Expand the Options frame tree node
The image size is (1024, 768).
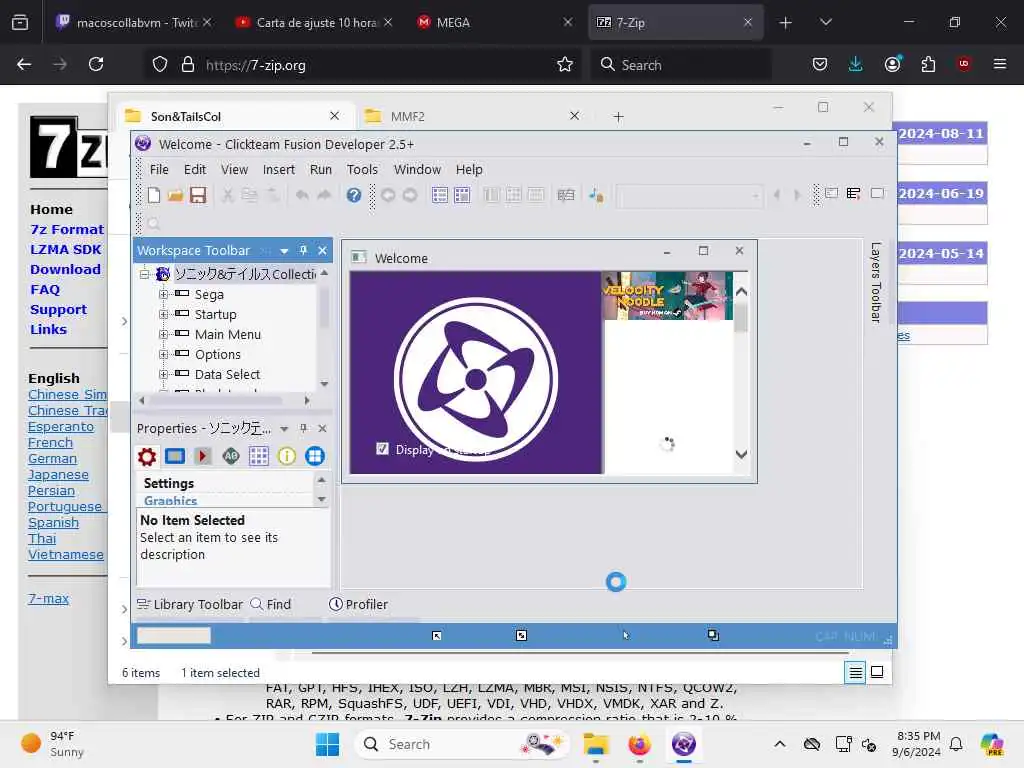pos(163,354)
